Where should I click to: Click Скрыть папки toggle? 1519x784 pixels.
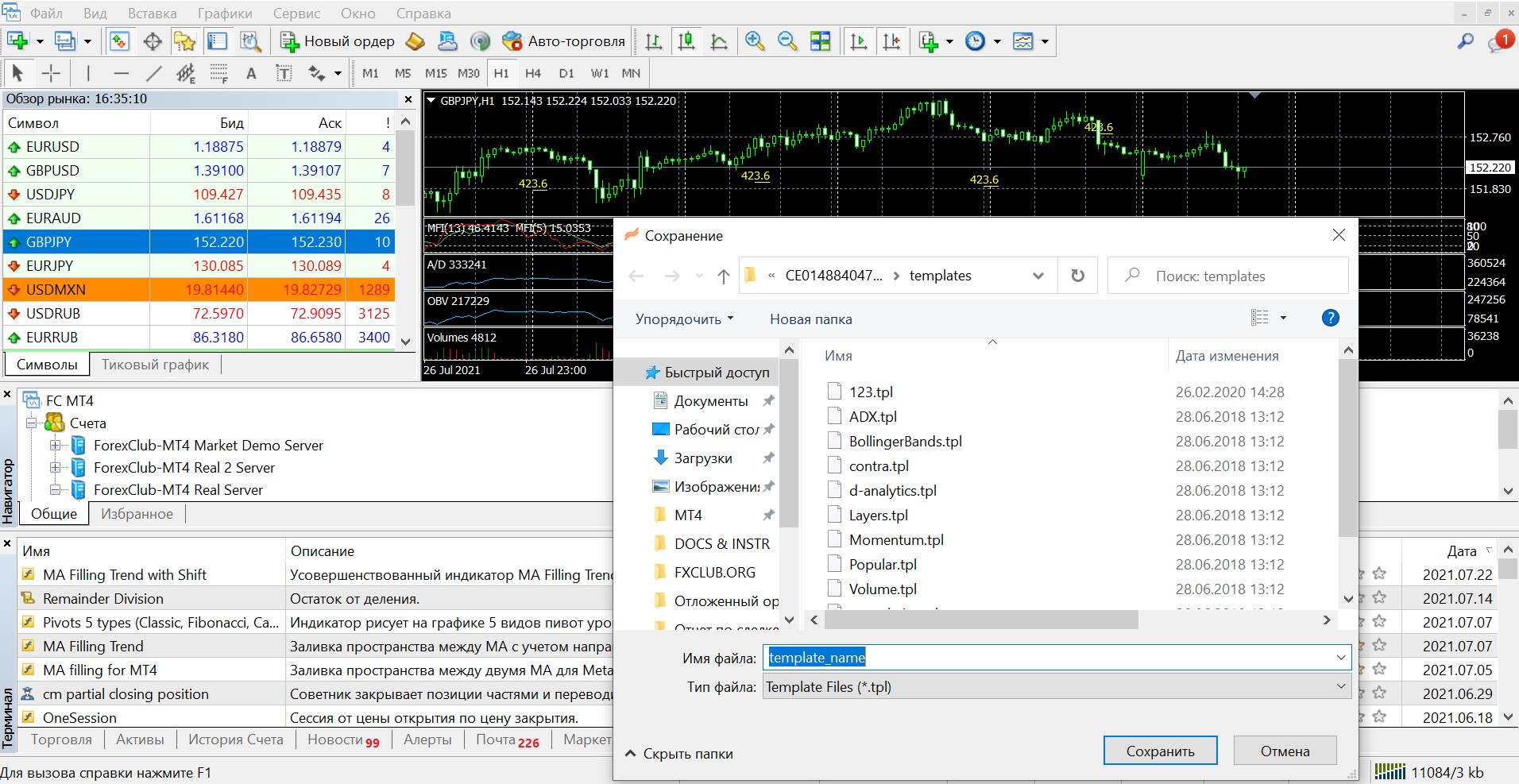click(x=679, y=754)
